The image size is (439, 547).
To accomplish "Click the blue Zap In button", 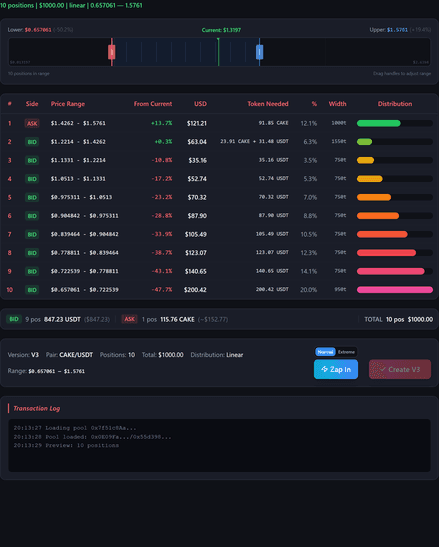I will tap(336, 369).
